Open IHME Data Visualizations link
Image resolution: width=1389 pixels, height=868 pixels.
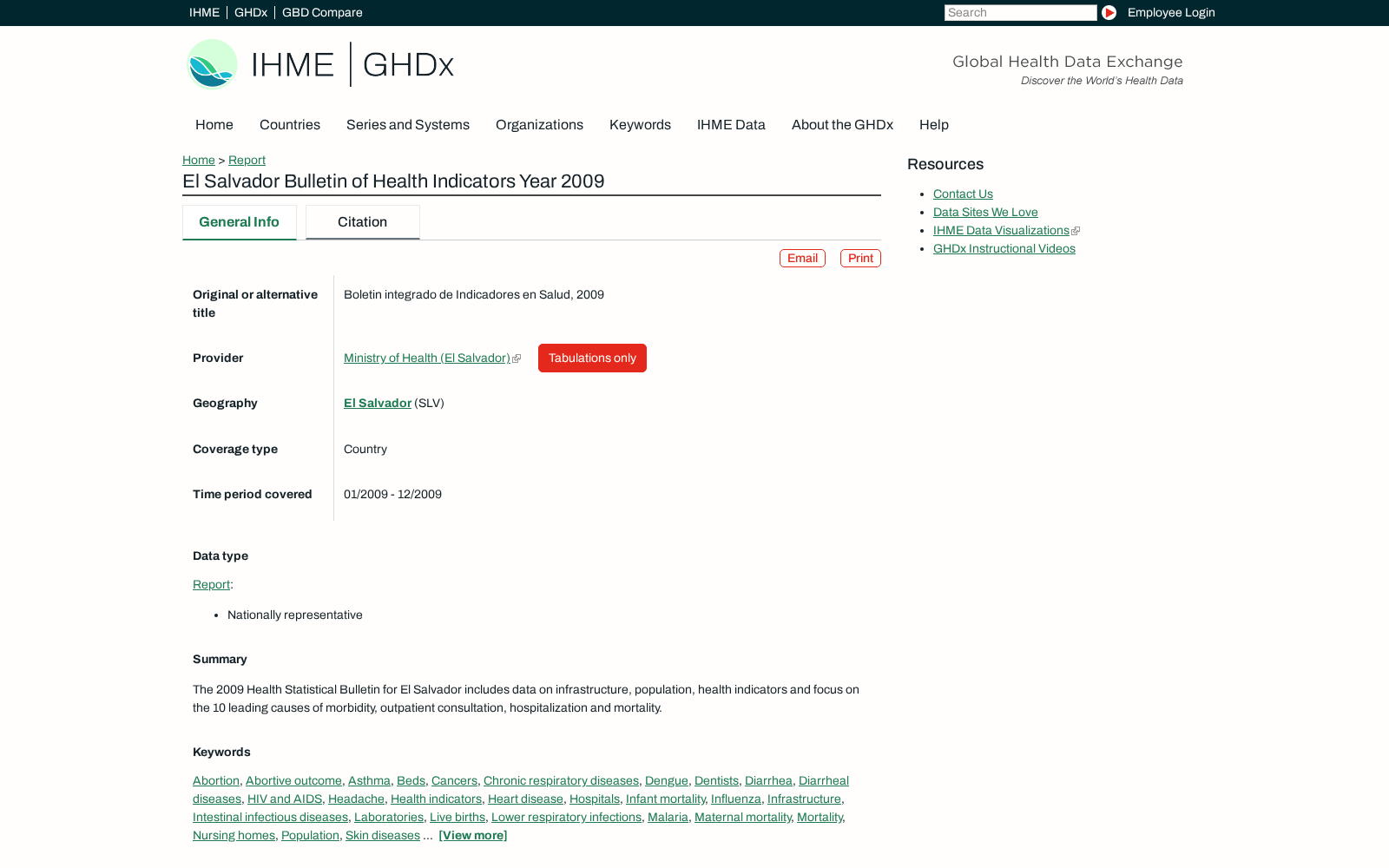[x=1001, y=231]
